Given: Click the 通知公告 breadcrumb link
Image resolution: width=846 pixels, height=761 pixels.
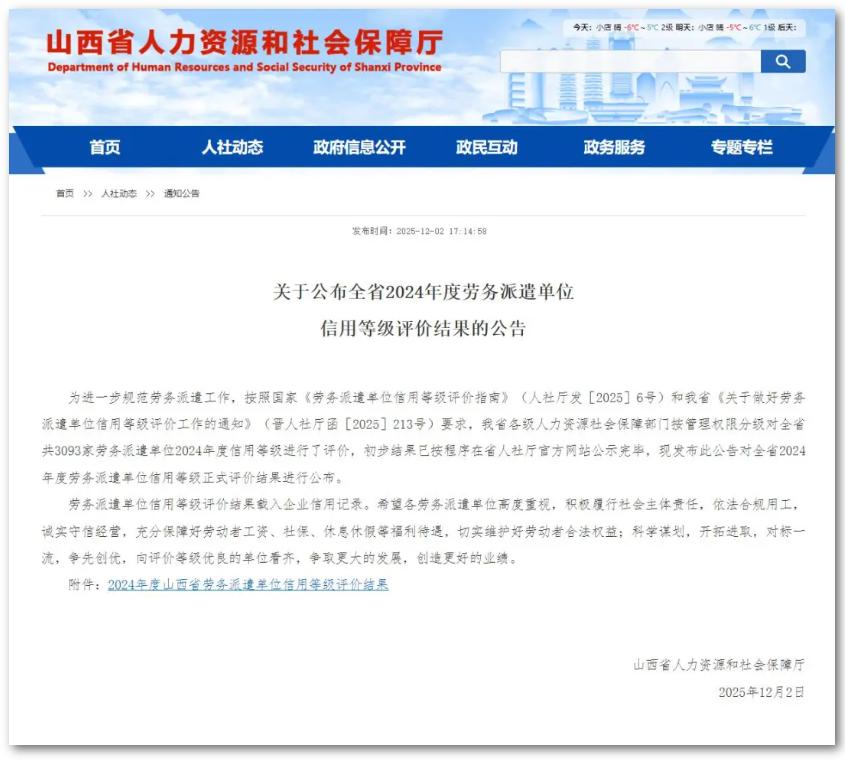Looking at the screenshot, I should coord(182,193).
